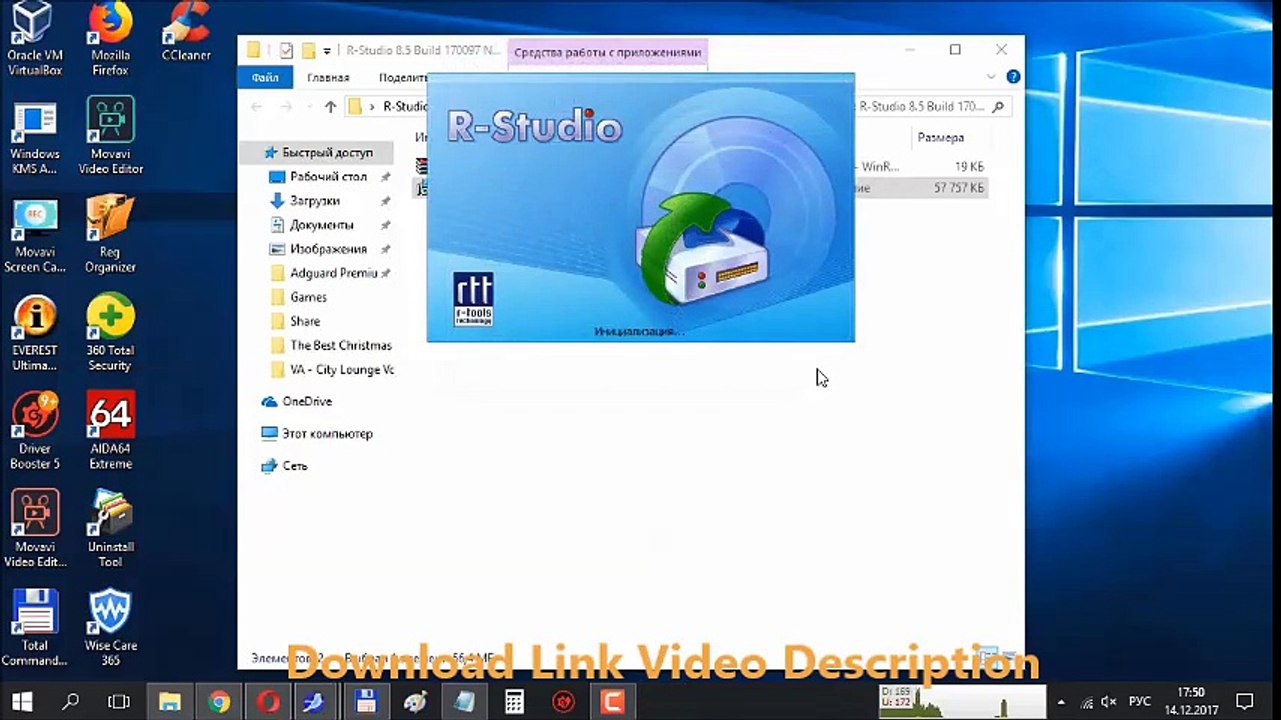
Task: Click the Explorer title bar properties checkmark icon
Action: (286, 50)
